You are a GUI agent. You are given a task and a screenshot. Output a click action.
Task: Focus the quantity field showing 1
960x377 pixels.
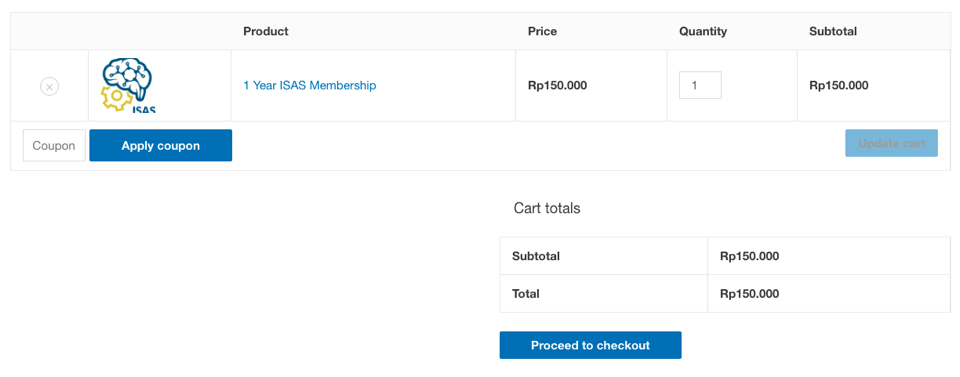tap(700, 85)
